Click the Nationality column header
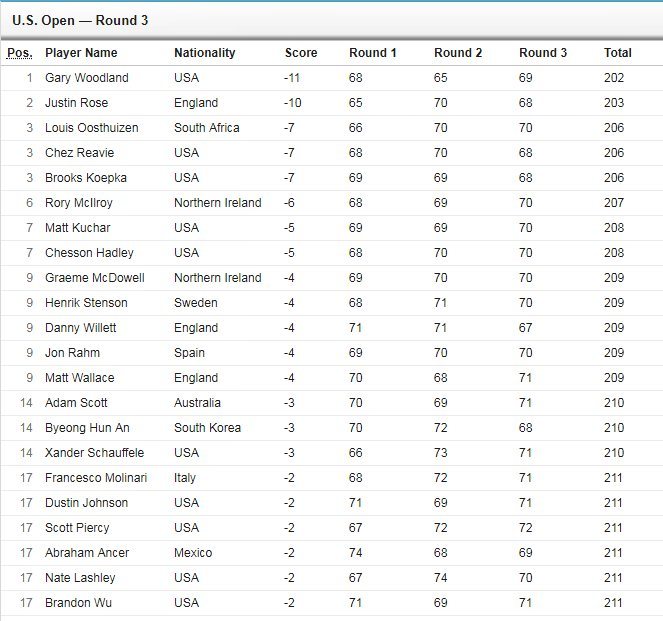663x621 pixels. (x=204, y=53)
